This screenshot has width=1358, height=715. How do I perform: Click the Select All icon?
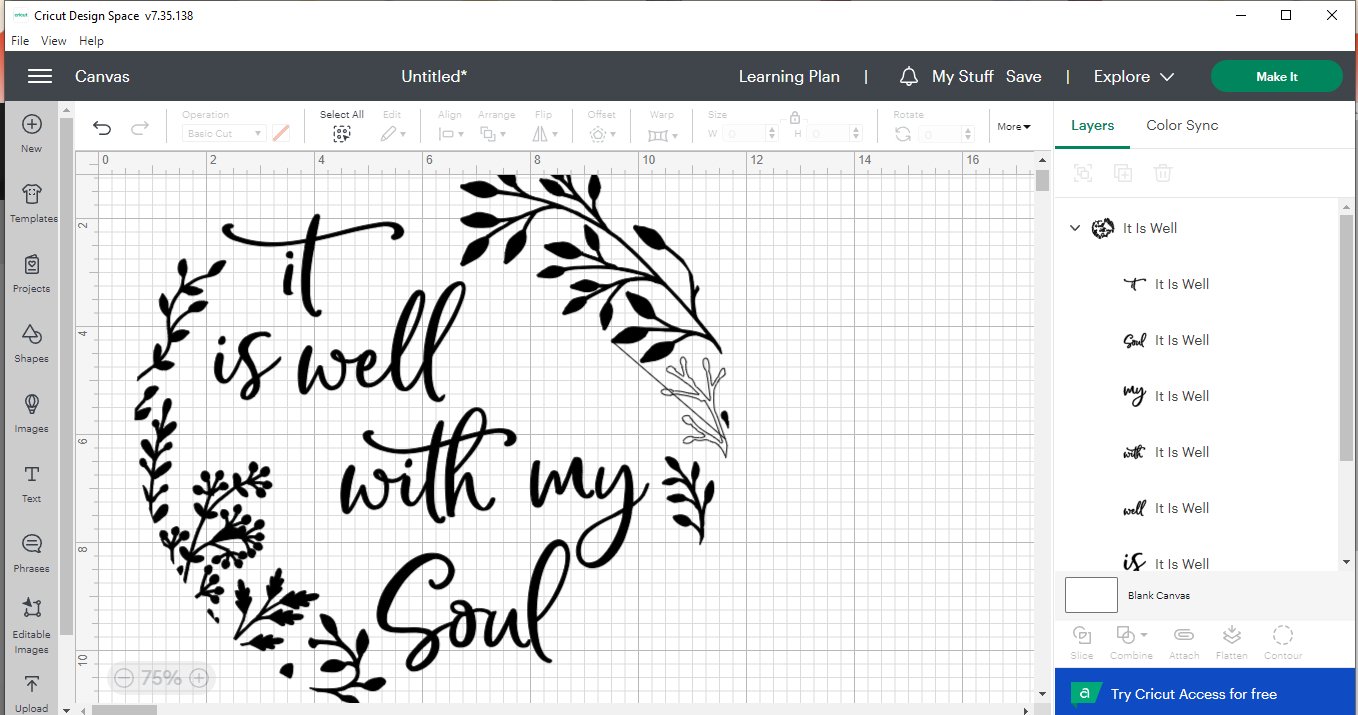tap(342, 133)
